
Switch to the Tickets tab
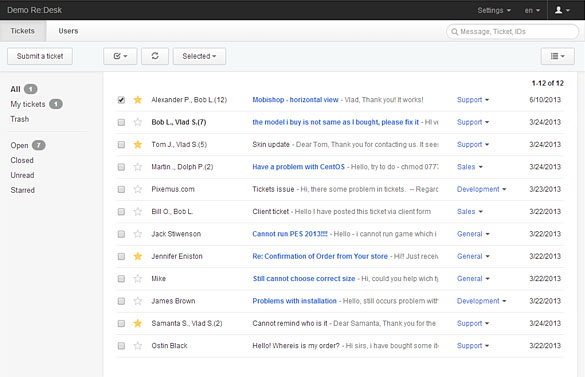click(x=22, y=31)
